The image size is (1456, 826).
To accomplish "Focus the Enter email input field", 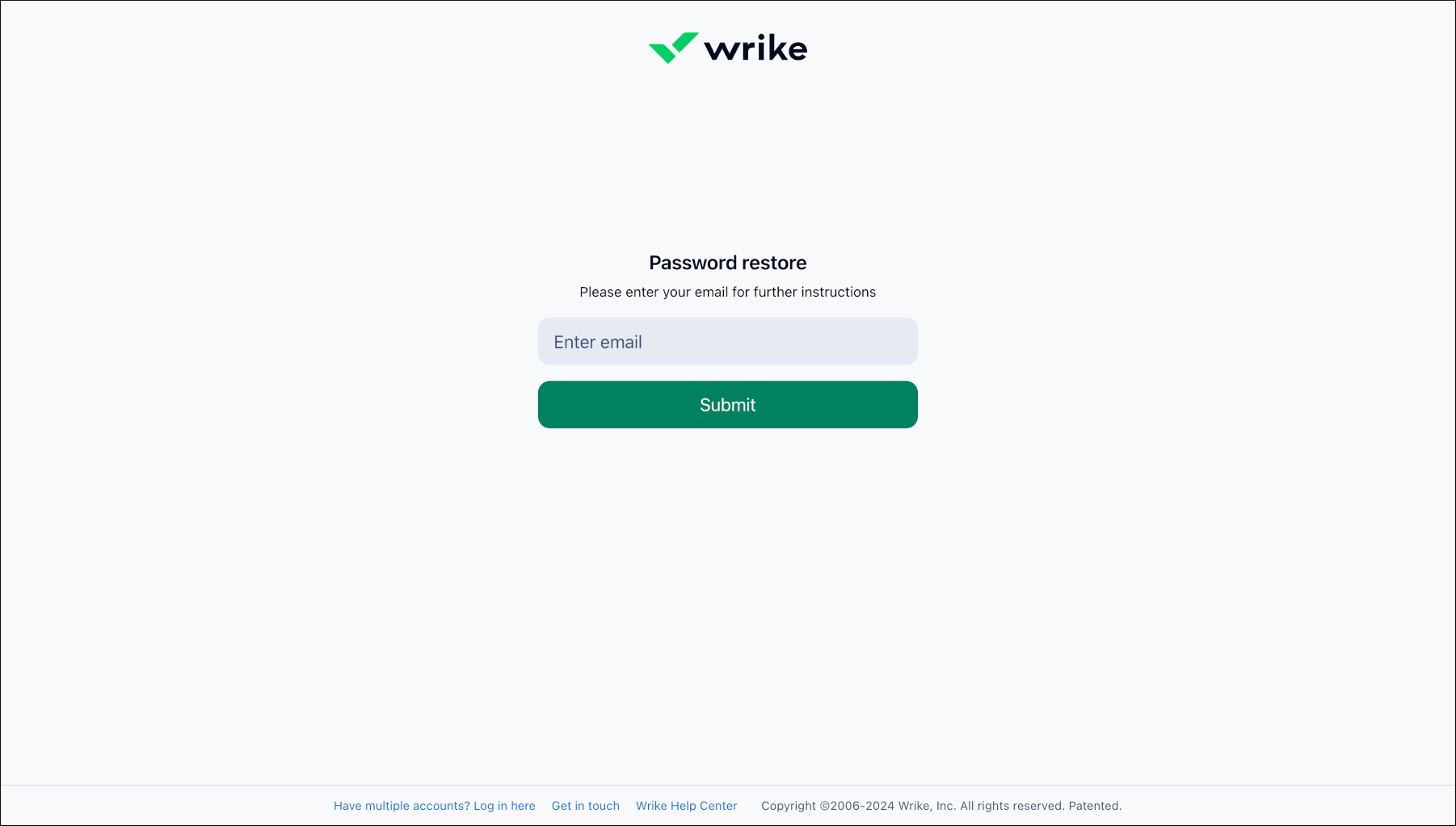I will [727, 341].
